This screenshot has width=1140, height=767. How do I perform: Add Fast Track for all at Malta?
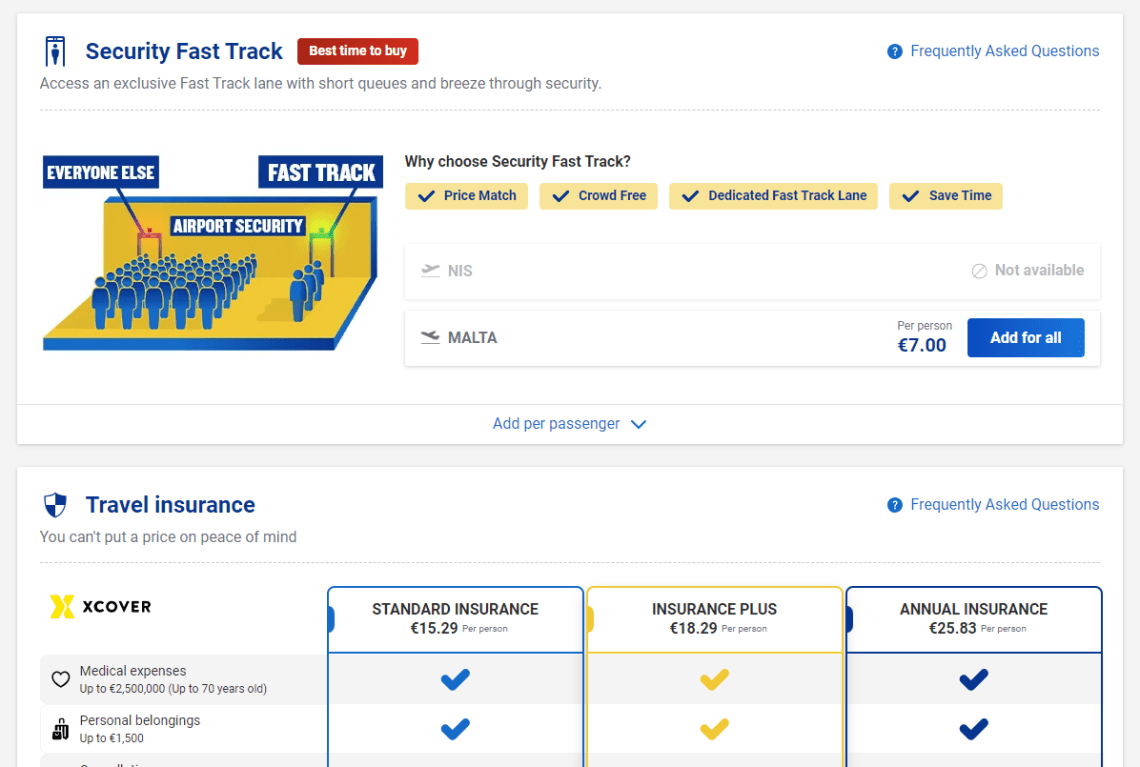click(1025, 337)
